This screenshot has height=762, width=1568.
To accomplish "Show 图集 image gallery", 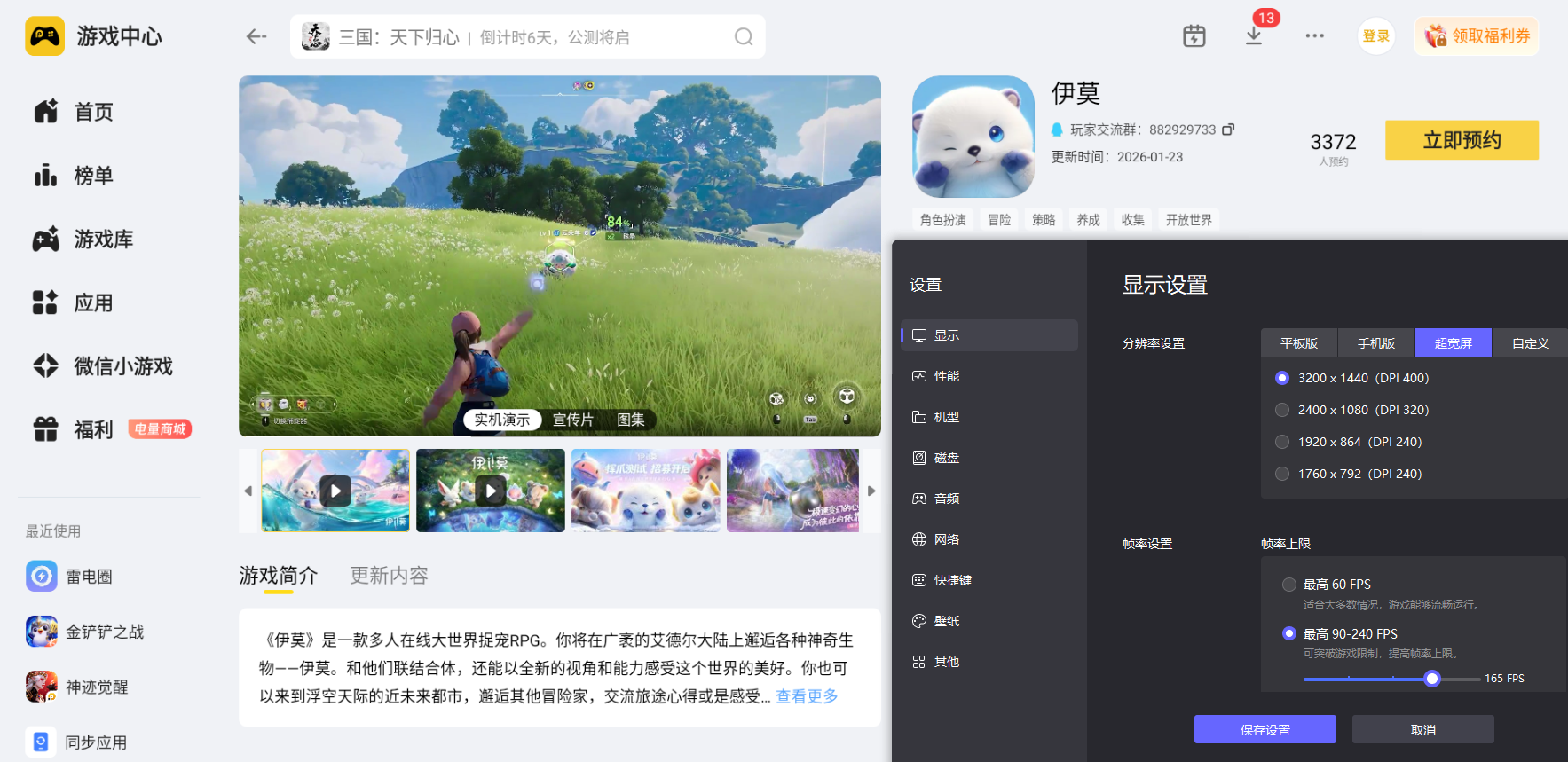I will point(631,420).
